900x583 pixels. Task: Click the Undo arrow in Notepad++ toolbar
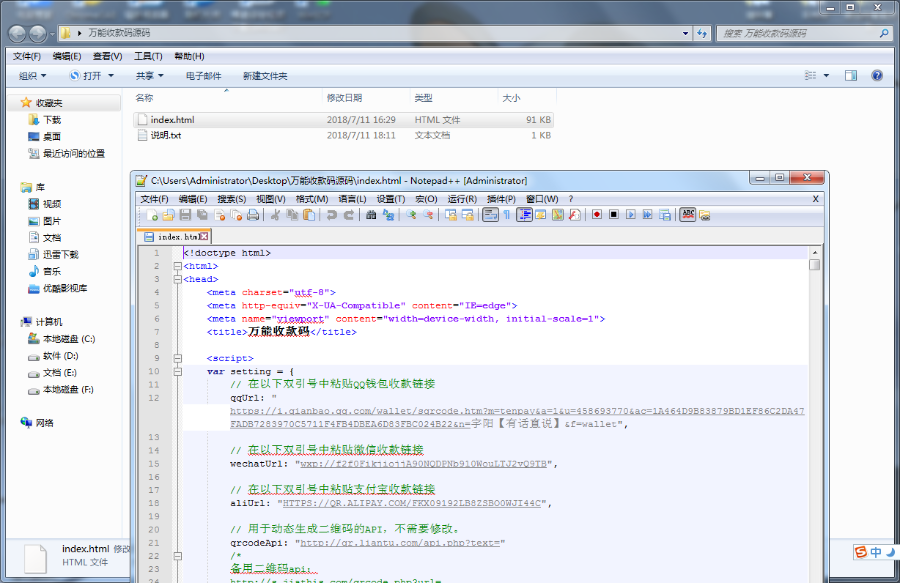click(x=331, y=215)
